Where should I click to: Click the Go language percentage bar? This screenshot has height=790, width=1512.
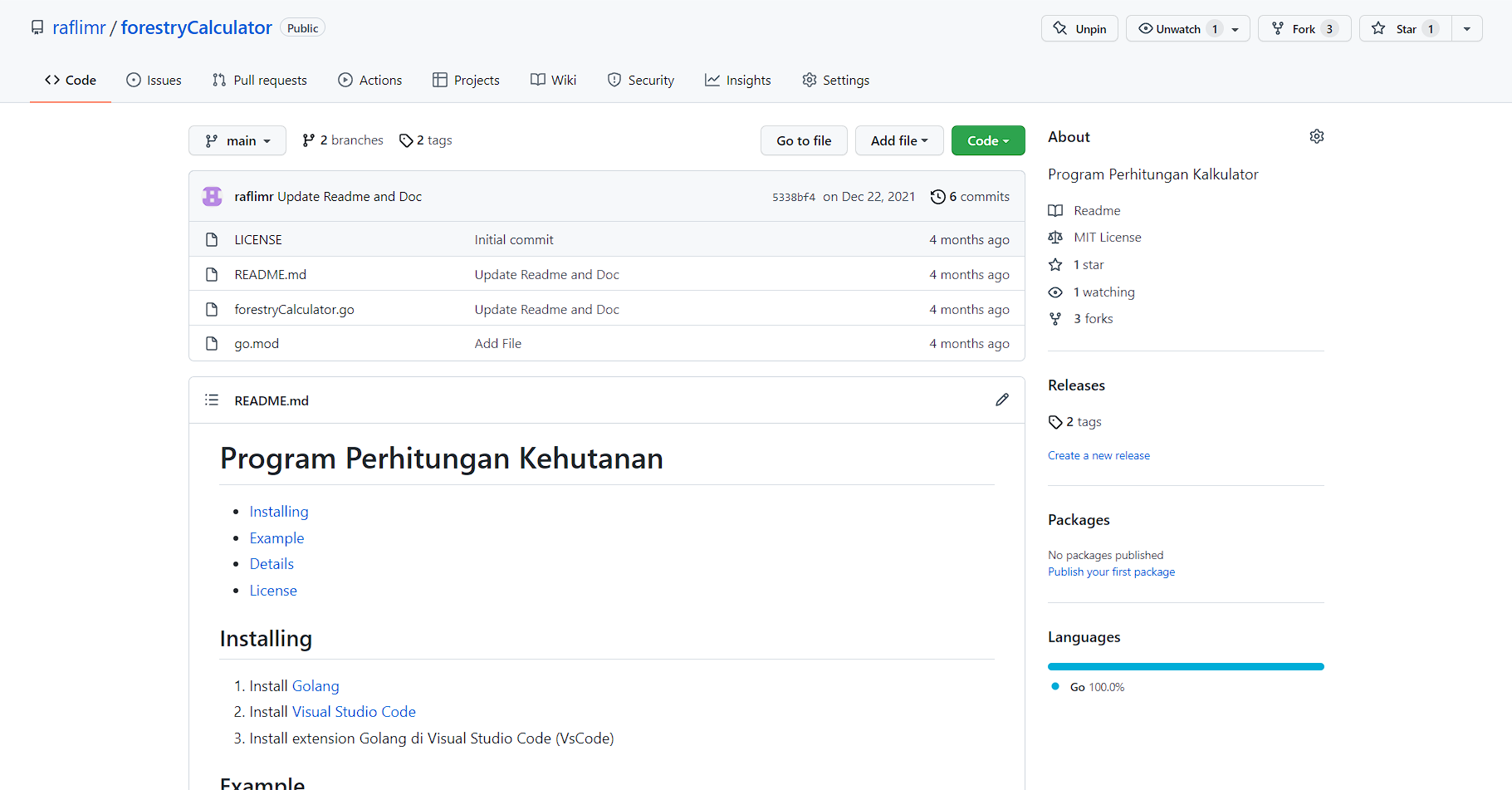click(1186, 666)
